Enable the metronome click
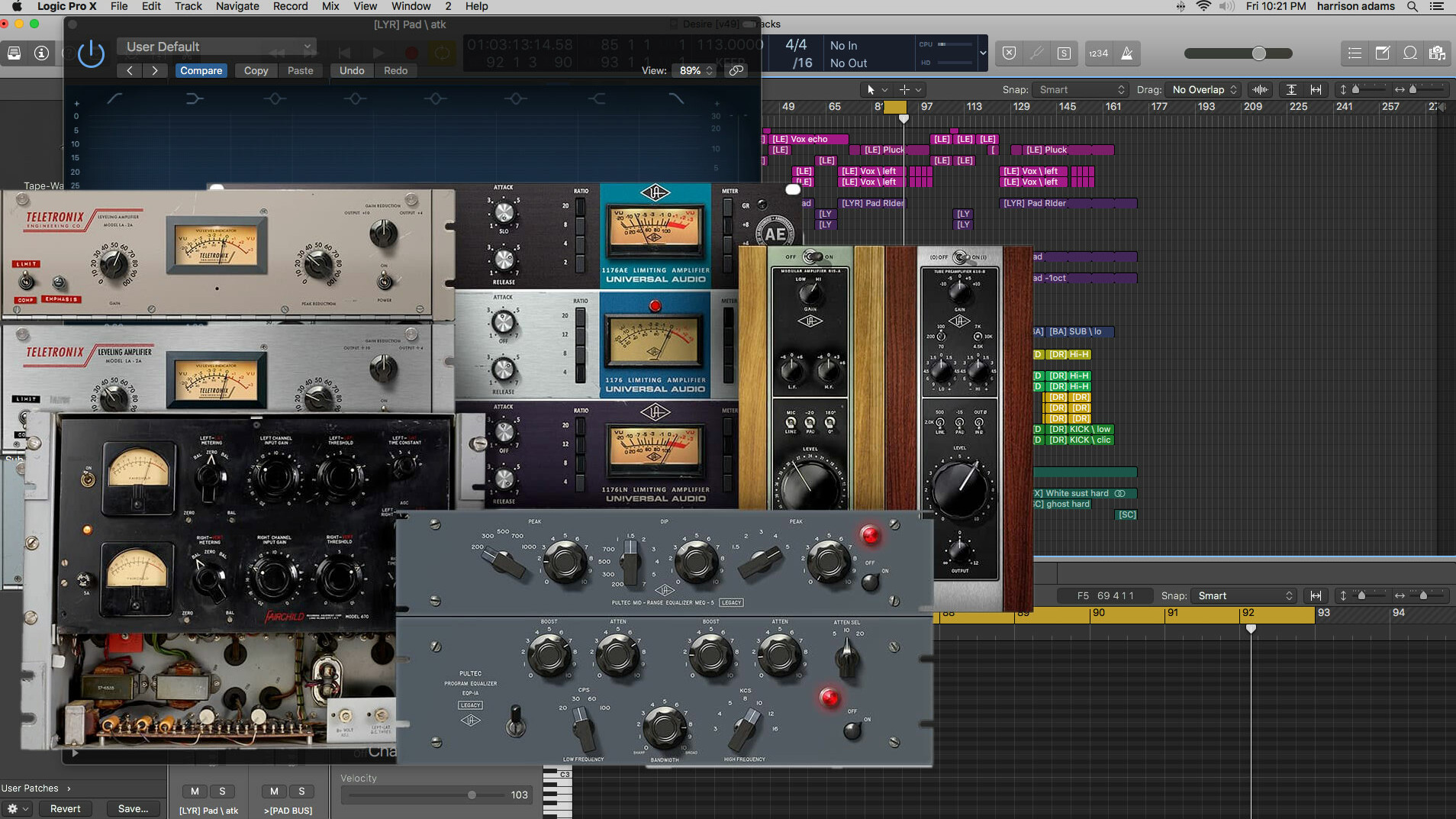The image size is (1456, 819). (1127, 53)
